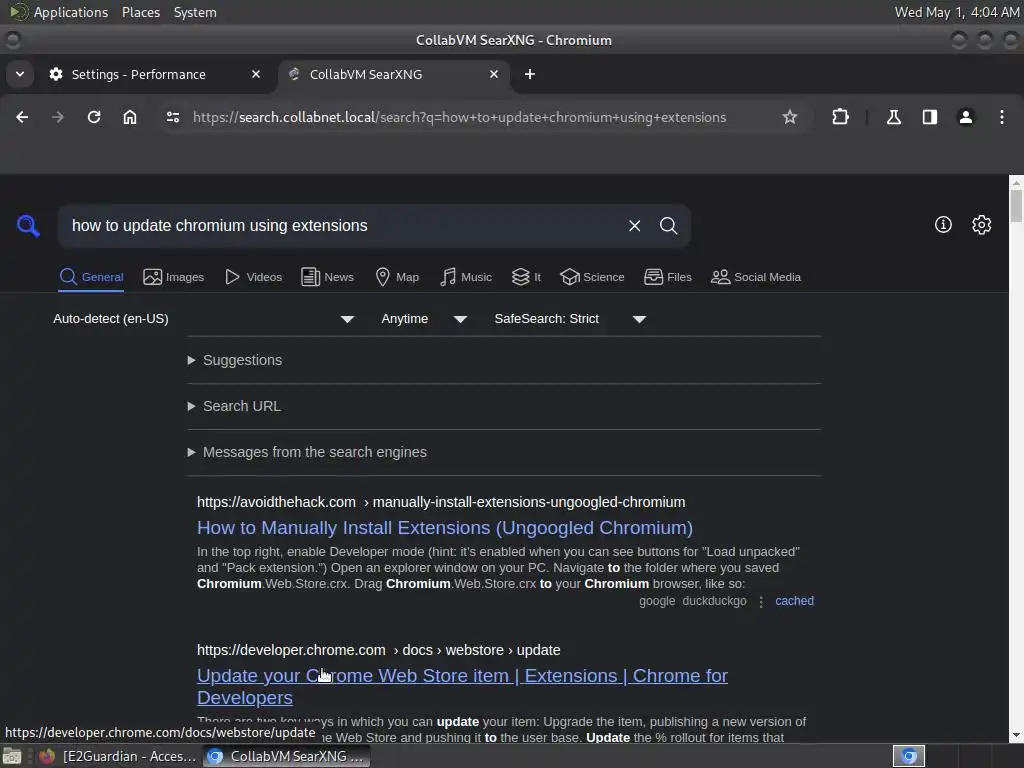Open the SafeSearch: Strict dropdown
This screenshot has height=768, width=1024.
click(570, 319)
